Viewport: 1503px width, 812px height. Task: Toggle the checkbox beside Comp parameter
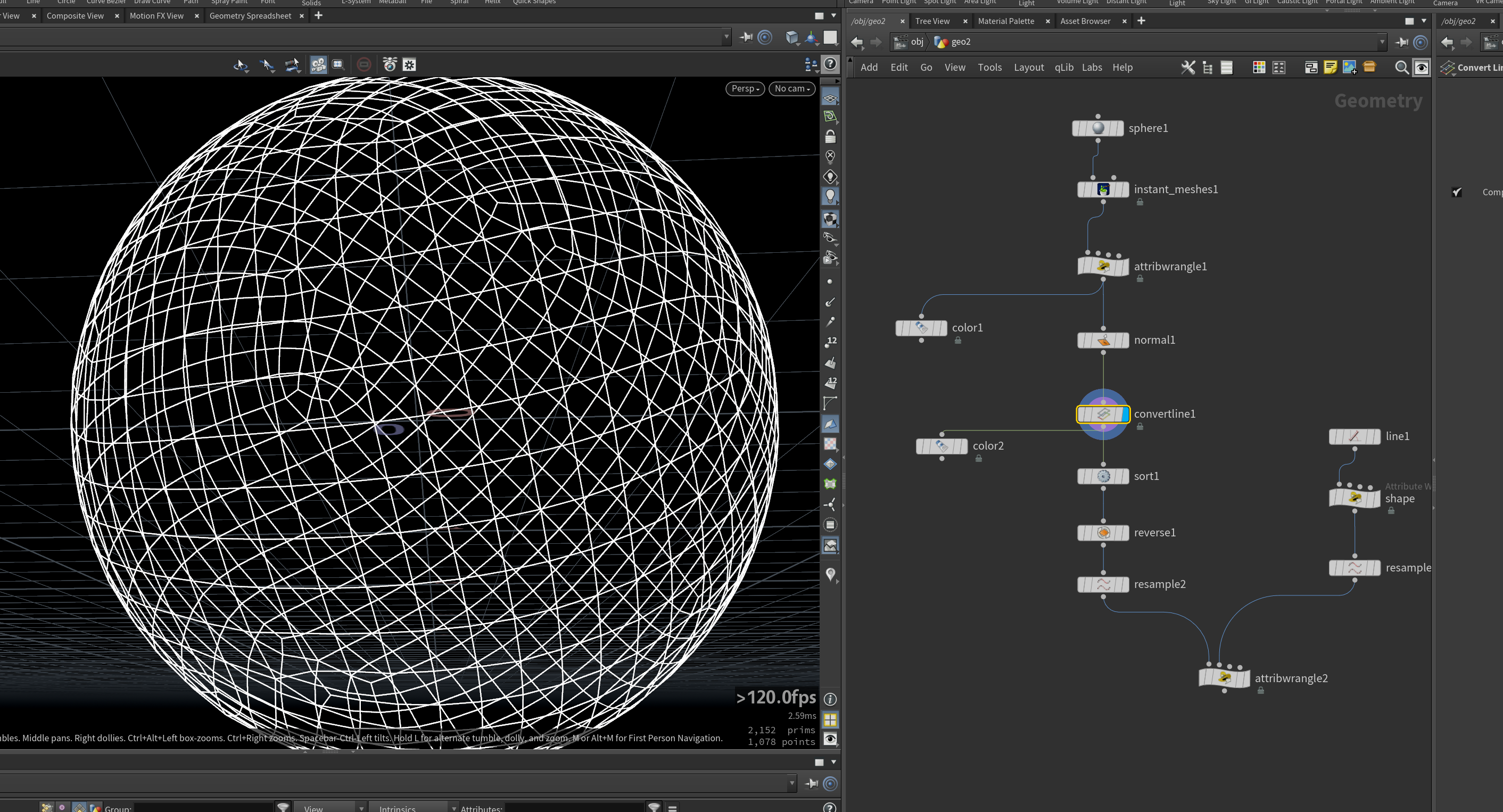coord(1457,192)
